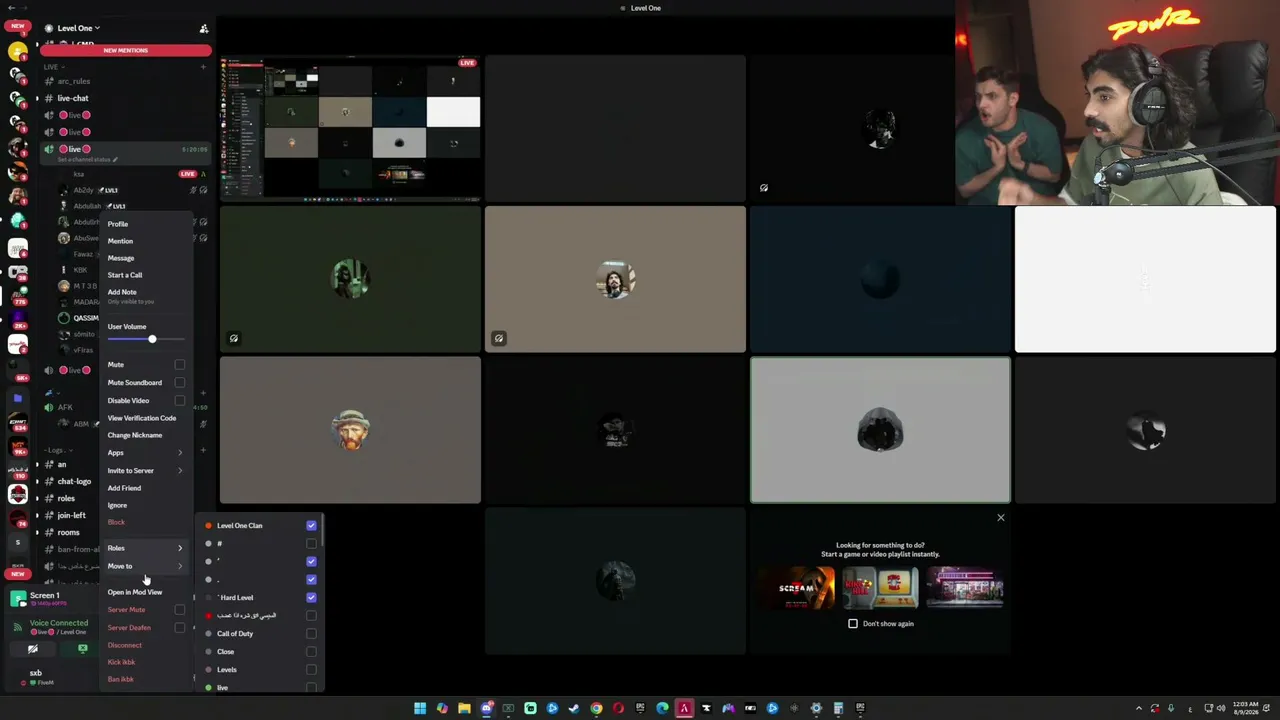The width and height of the screenshot is (1280, 720).
Task: Select the Van Gogh avatar video tile
Action: [350, 430]
